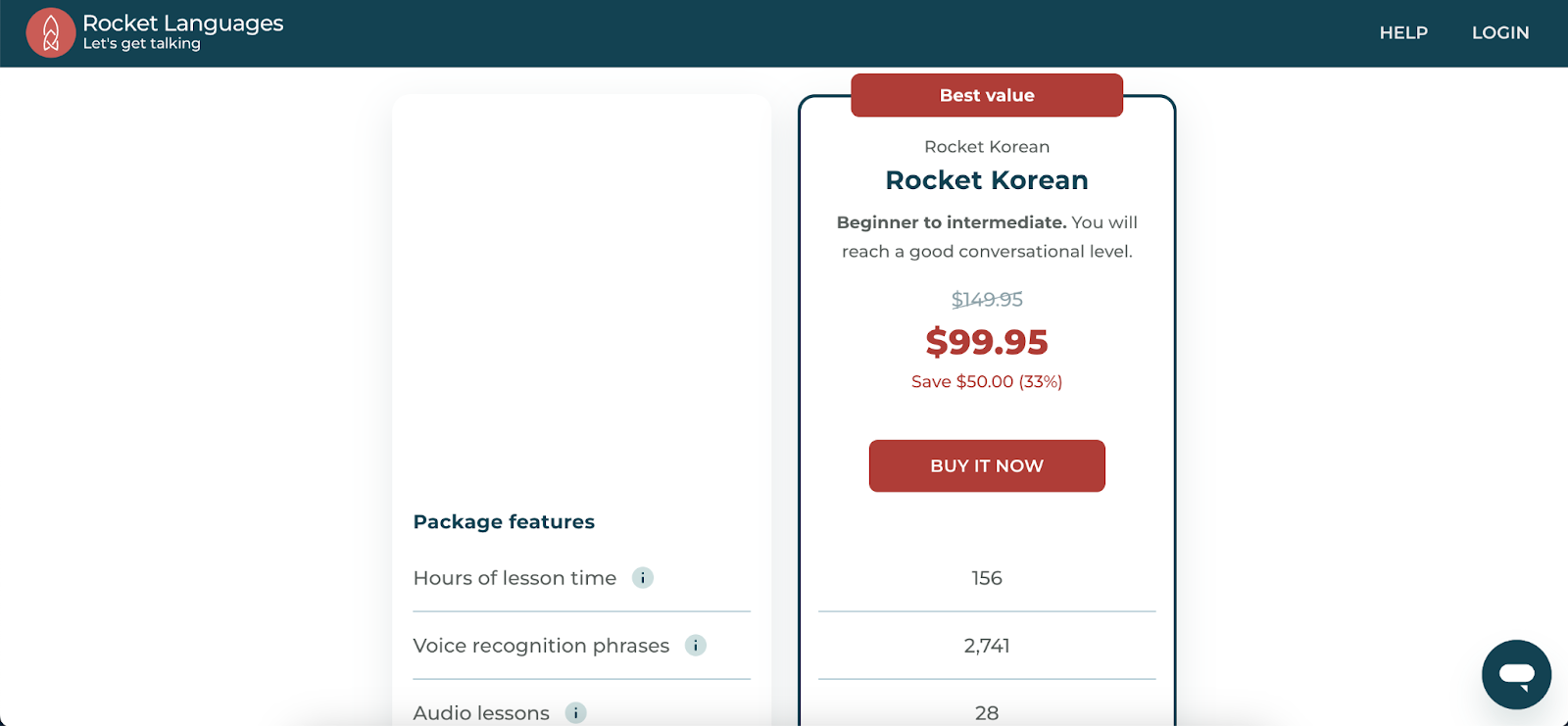Viewport: 1568px width, 726px height.
Task: Click the Voice recognition phrases label
Action: point(541,646)
